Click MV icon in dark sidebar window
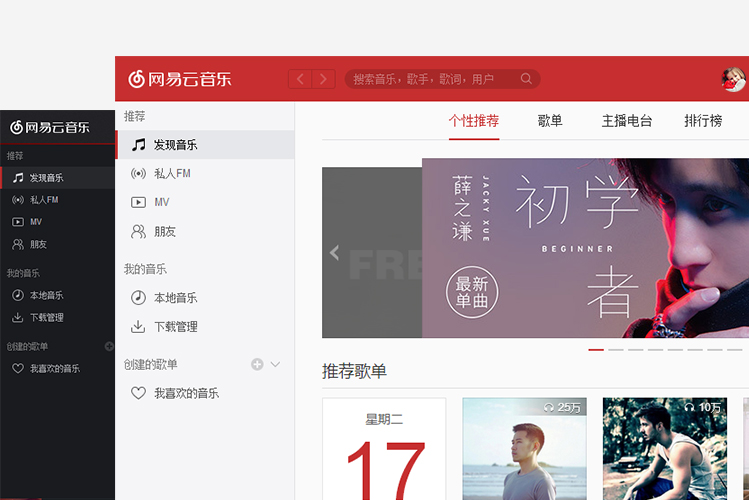 pyautogui.click(x=18, y=222)
